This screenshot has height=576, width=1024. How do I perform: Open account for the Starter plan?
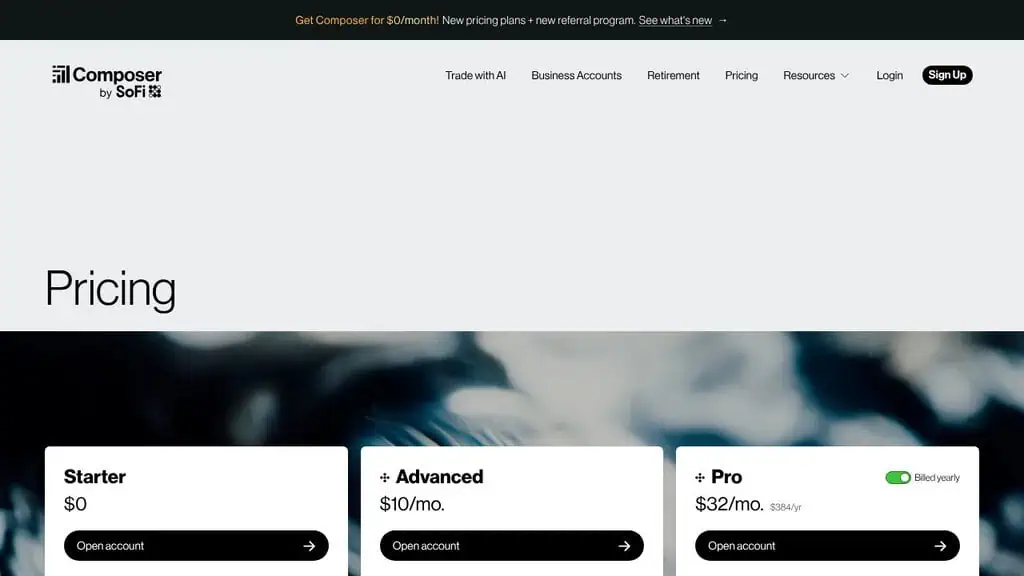pyautogui.click(x=196, y=545)
